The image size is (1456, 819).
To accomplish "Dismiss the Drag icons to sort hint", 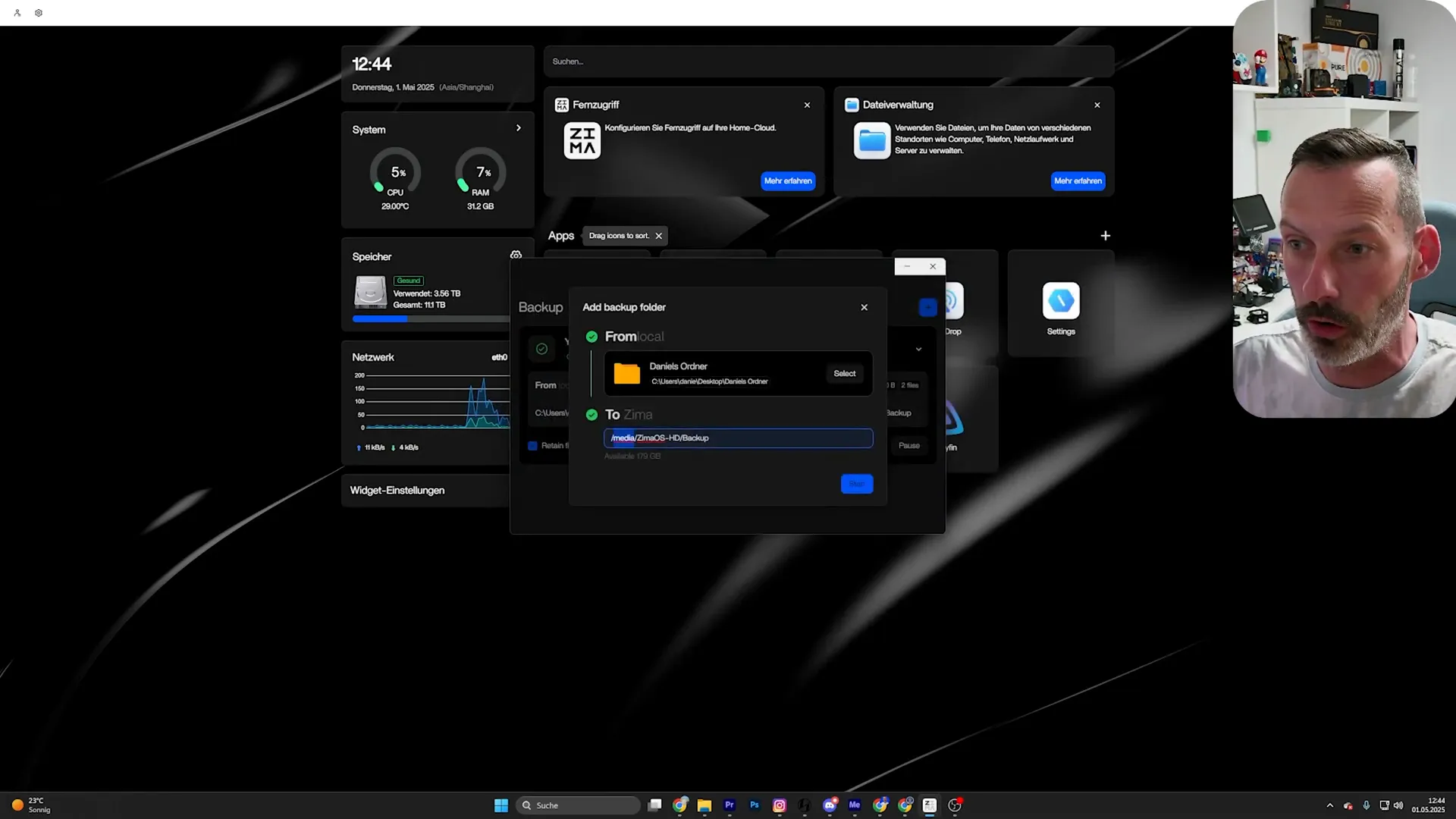I will point(658,236).
